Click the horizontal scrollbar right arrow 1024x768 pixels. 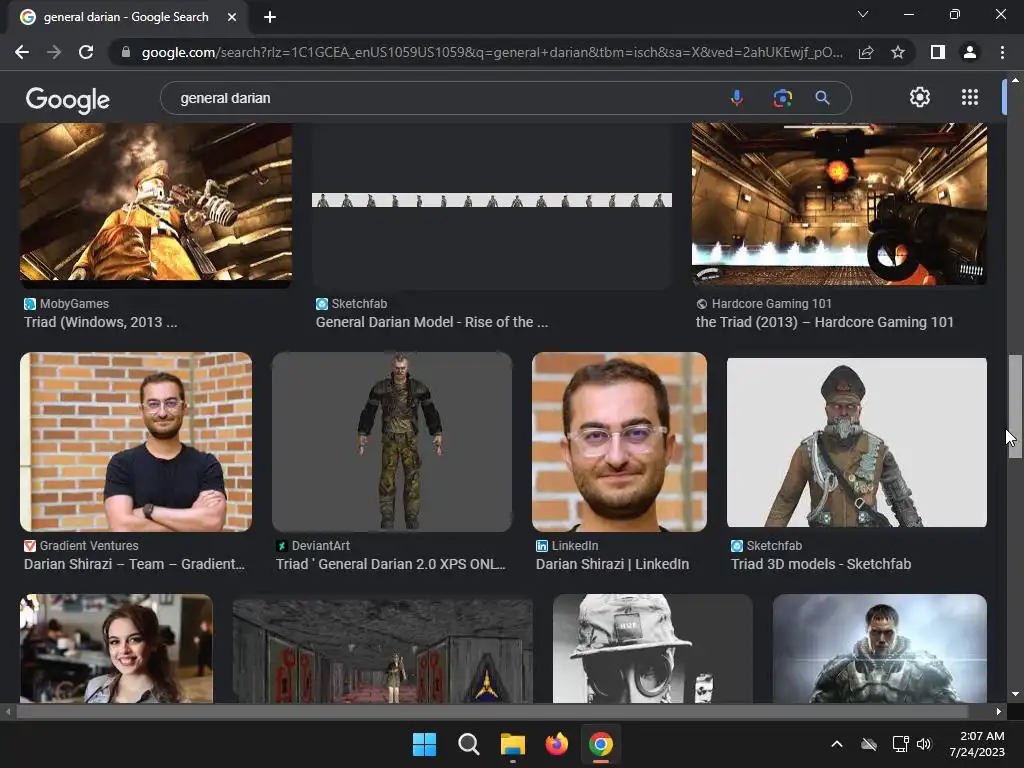point(999,711)
